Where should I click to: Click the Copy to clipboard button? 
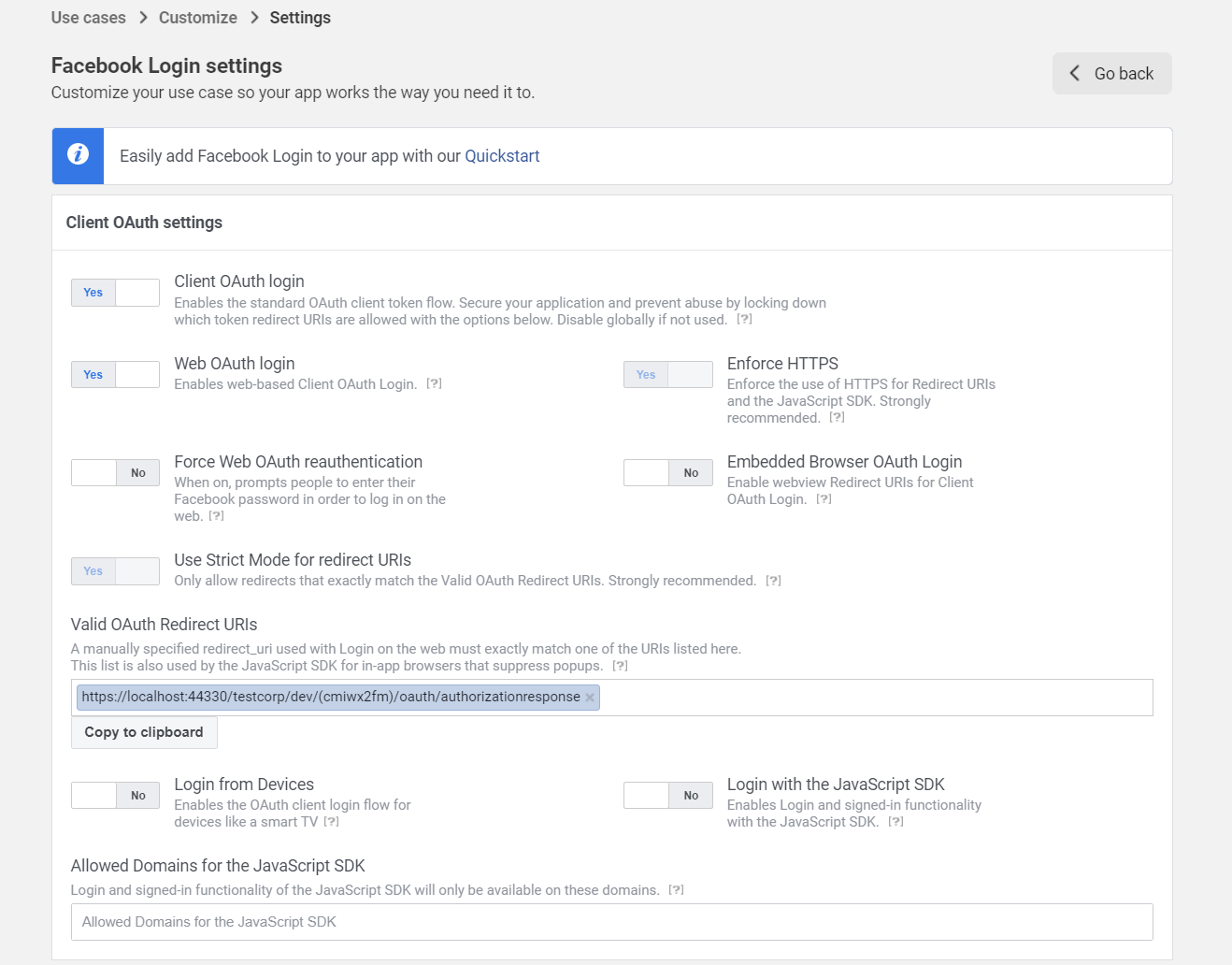tap(143, 732)
